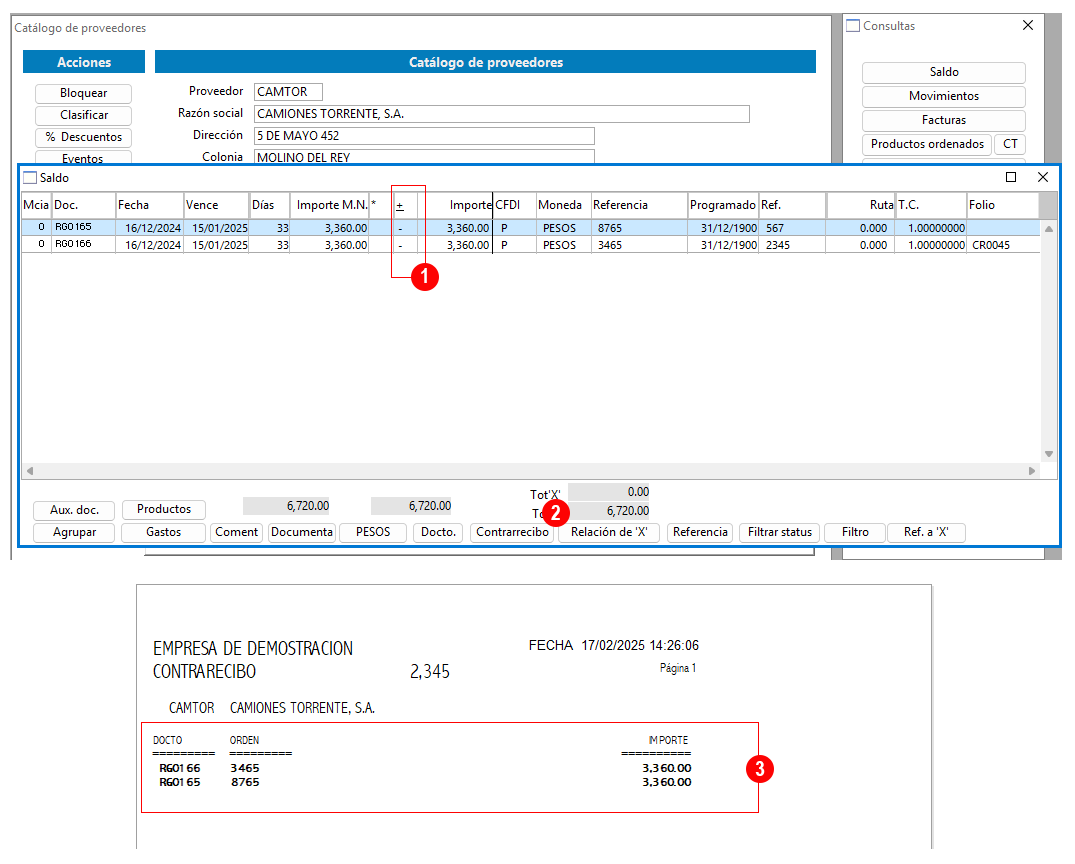Click the Relación de 'X' button
Image resolution: width=1075 pixels, height=864 pixels.
[x=609, y=533]
